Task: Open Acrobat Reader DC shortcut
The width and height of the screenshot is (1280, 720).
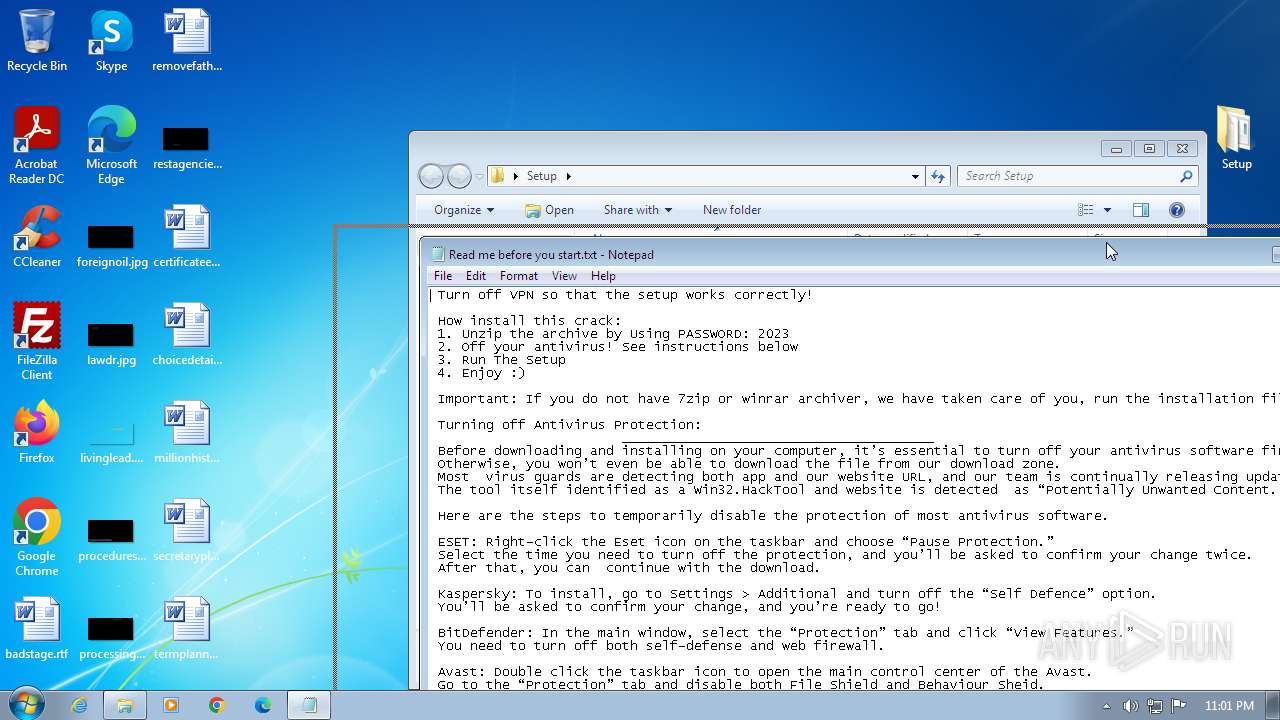Action: pyautogui.click(x=37, y=145)
